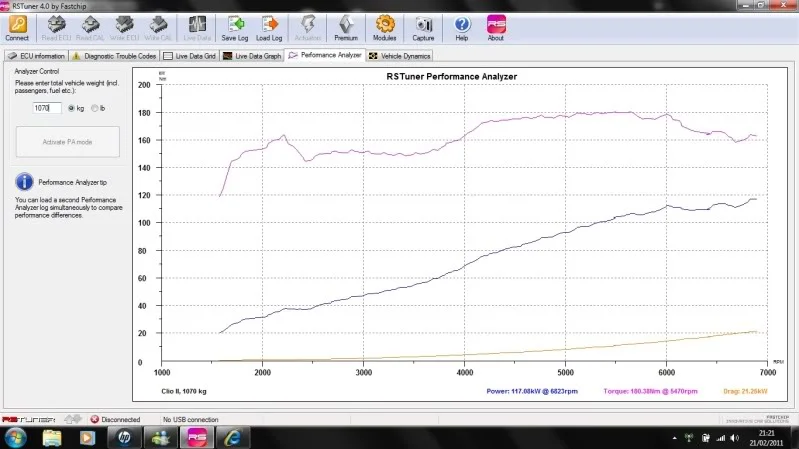Select the lb radio button

[x=95, y=108]
